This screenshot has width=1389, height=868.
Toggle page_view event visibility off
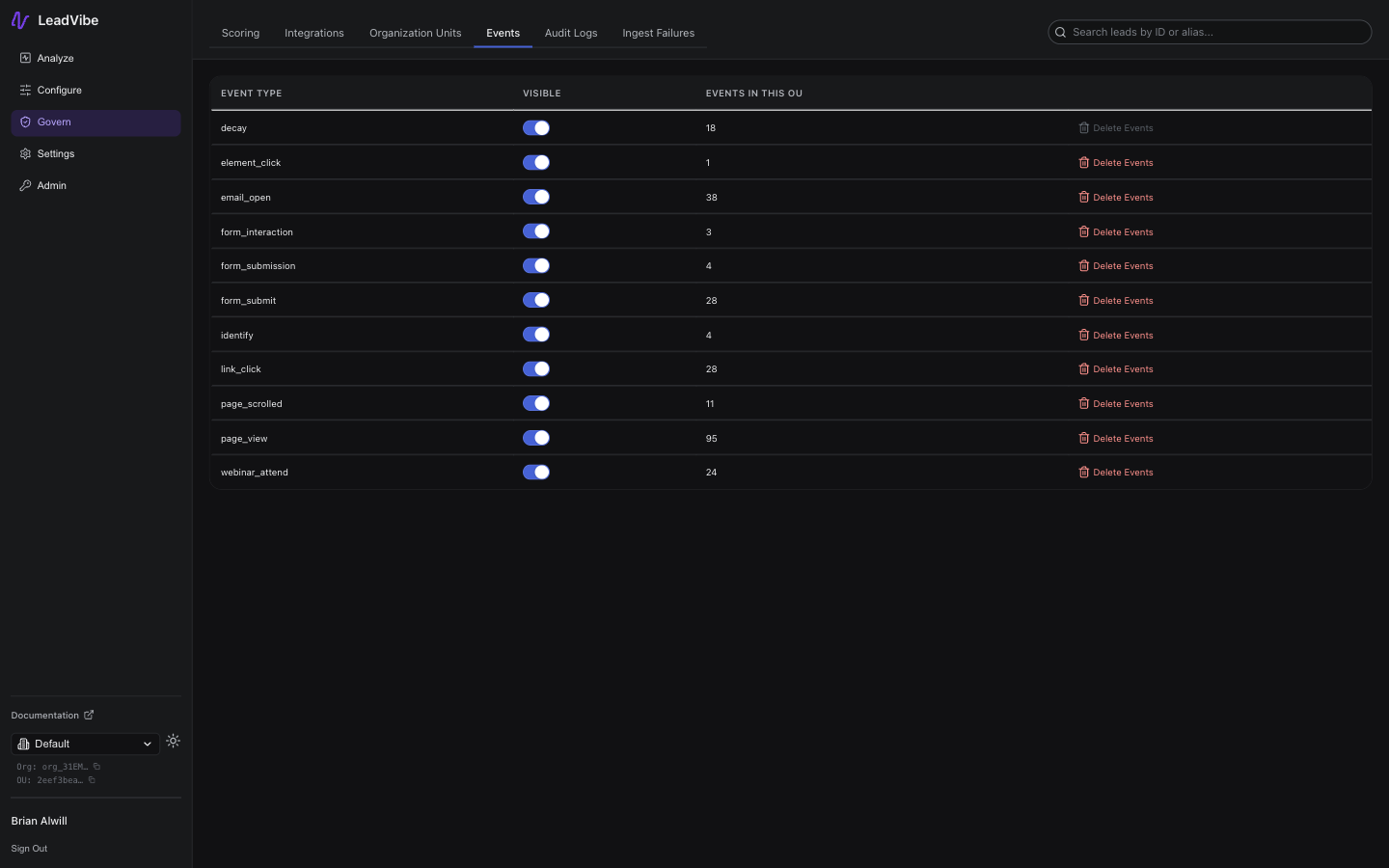click(536, 438)
